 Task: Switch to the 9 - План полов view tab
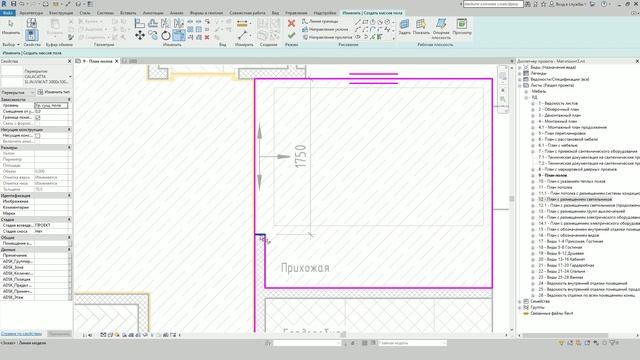pyautogui.click(x=97, y=61)
